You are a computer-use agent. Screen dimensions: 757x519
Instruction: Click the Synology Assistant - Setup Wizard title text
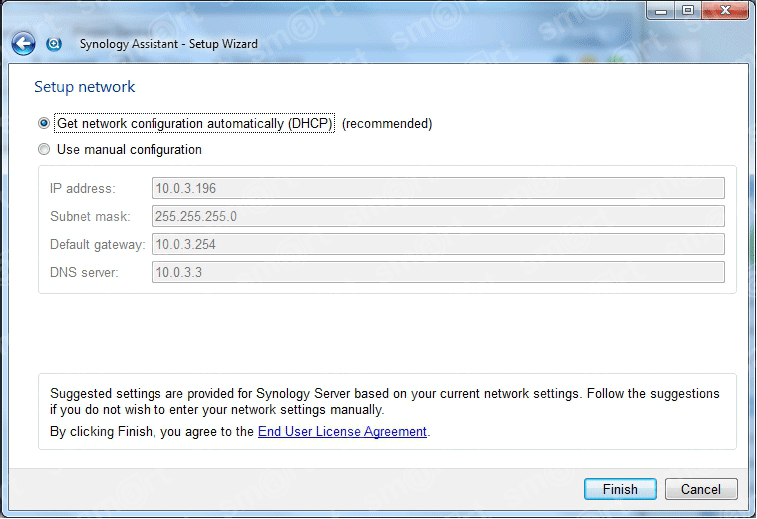(168, 44)
